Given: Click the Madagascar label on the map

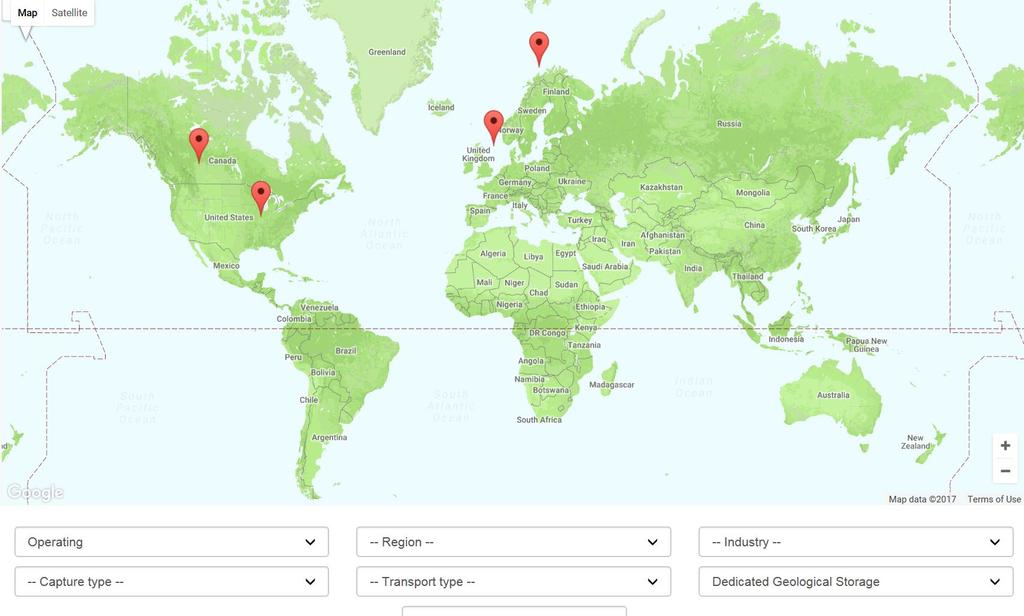Looking at the screenshot, I should (x=611, y=385).
